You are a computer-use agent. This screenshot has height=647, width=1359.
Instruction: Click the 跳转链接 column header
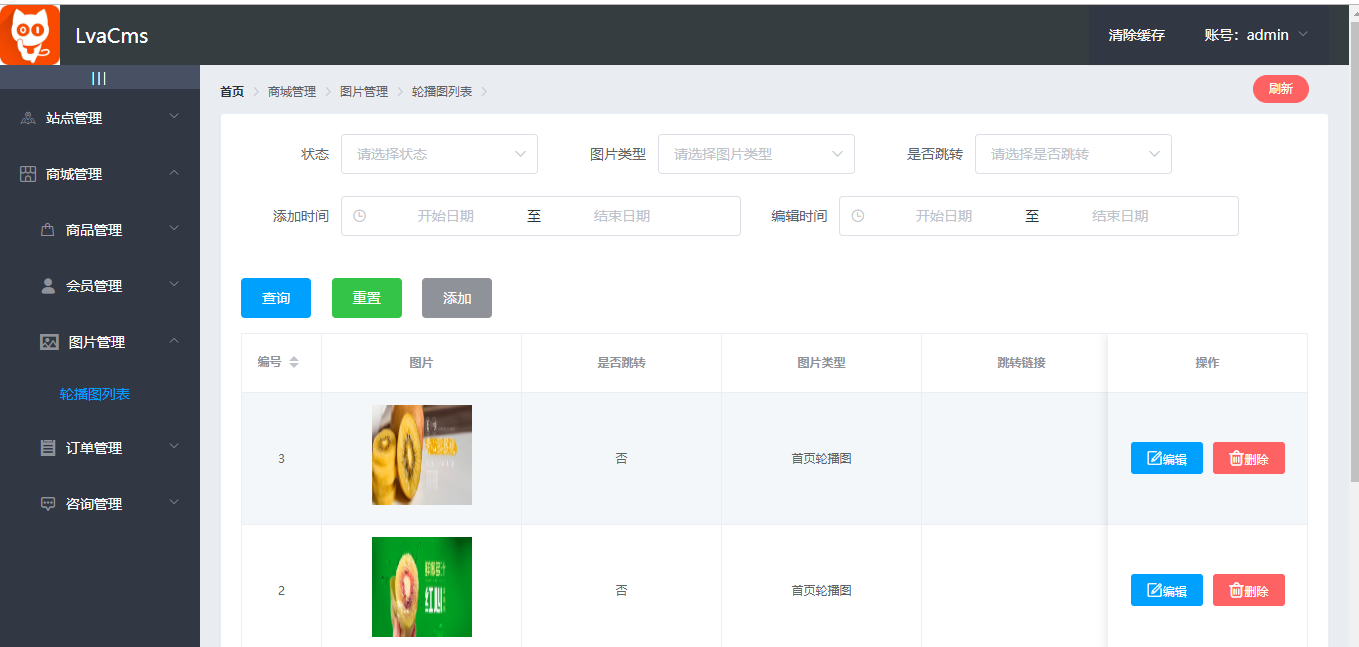point(1014,363)
